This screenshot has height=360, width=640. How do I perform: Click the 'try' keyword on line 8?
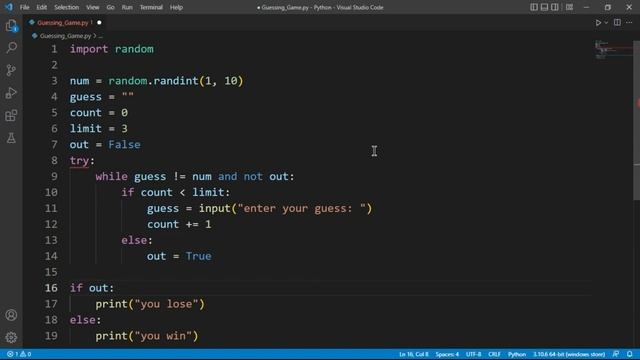click(79, 160)
